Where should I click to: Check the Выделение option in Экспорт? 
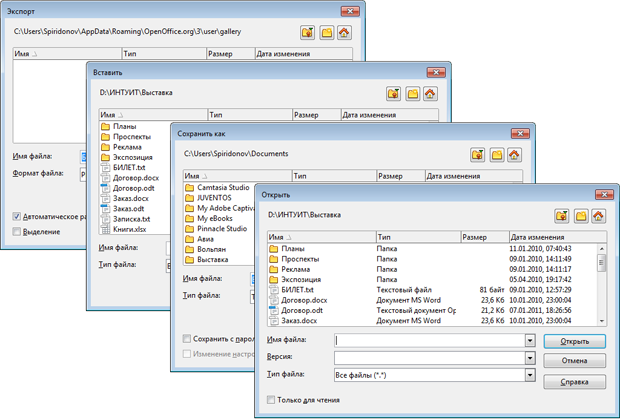coord(18,231)
